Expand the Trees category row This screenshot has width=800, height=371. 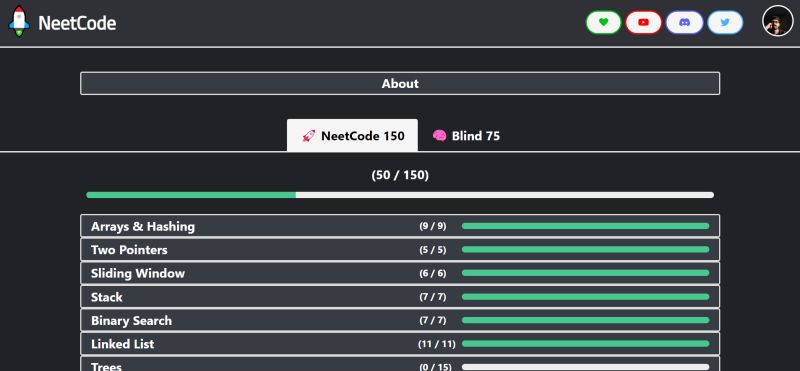(x=400, y=363)
